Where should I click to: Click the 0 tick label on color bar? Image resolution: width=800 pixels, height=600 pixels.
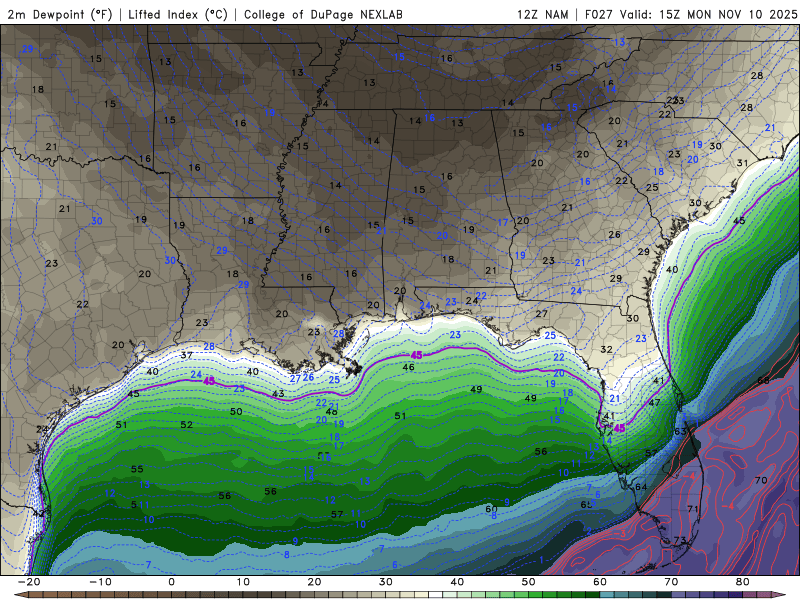(x=171, y=582)
